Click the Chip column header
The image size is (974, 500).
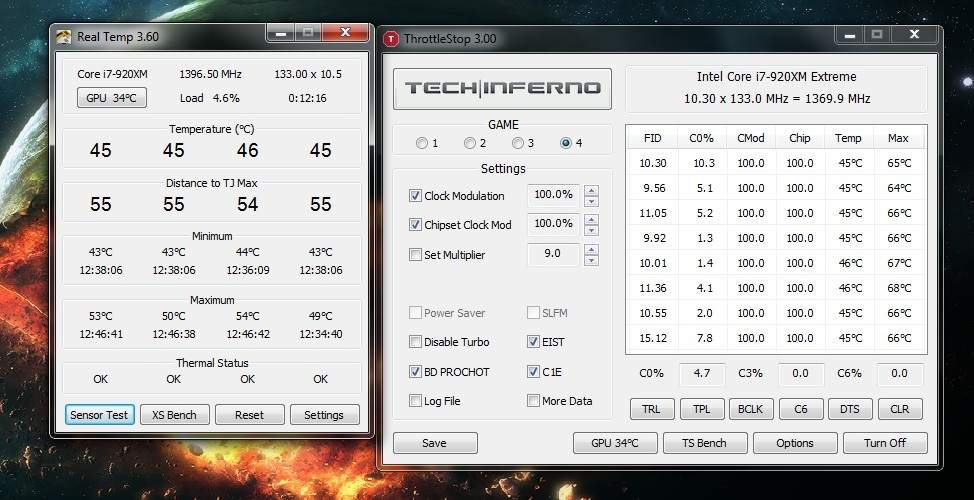[x=800, y=138]
